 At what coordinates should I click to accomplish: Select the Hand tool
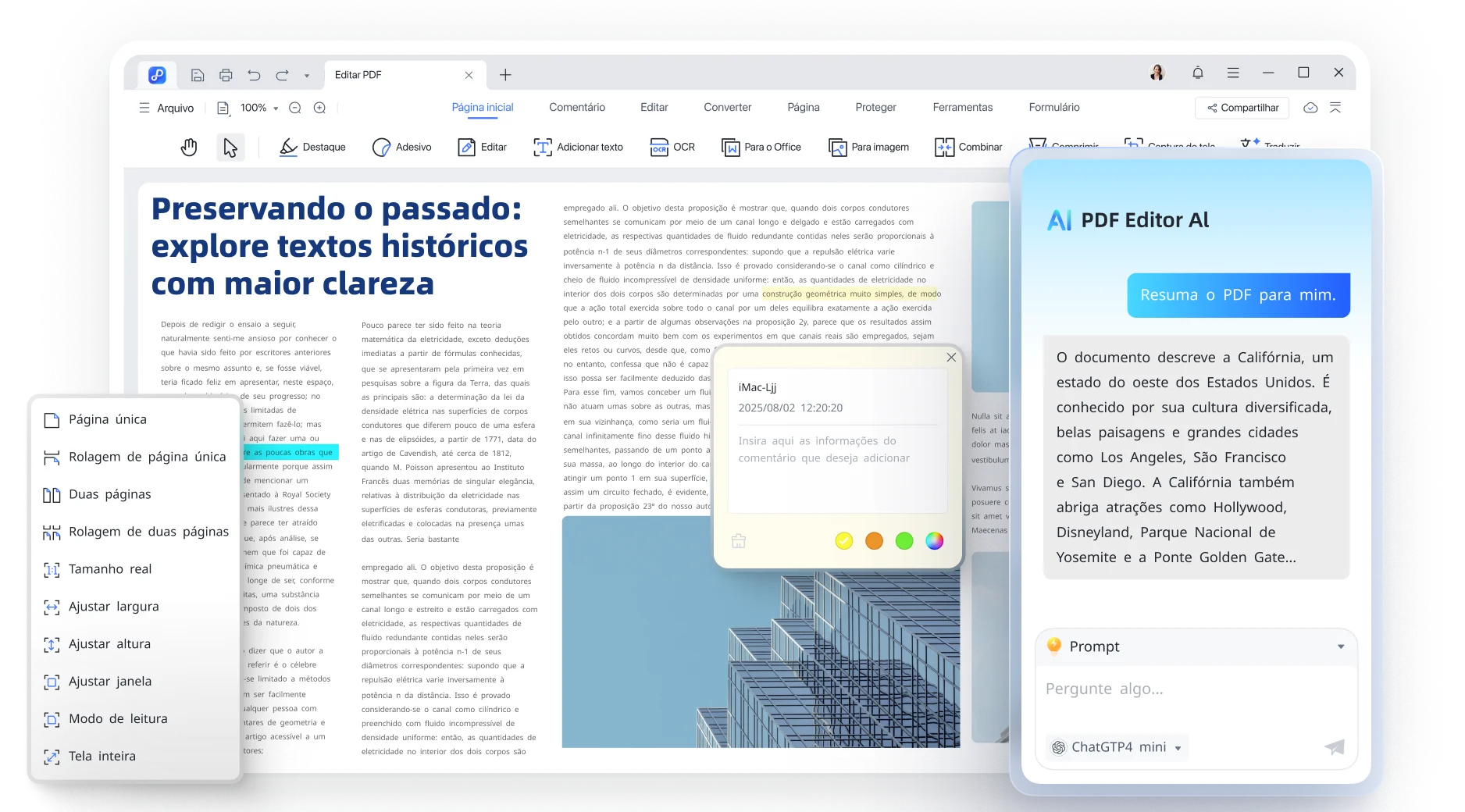point(189,147)
